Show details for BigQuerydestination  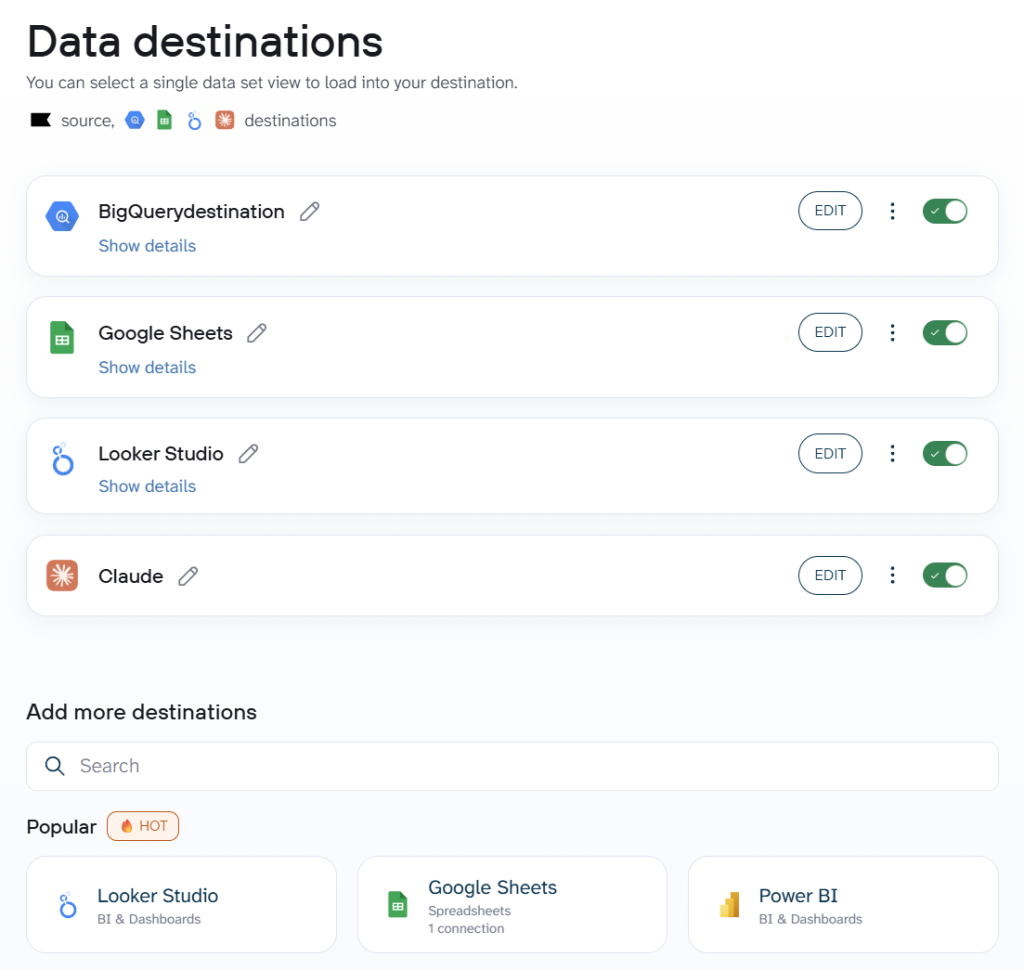coord(147,246)
